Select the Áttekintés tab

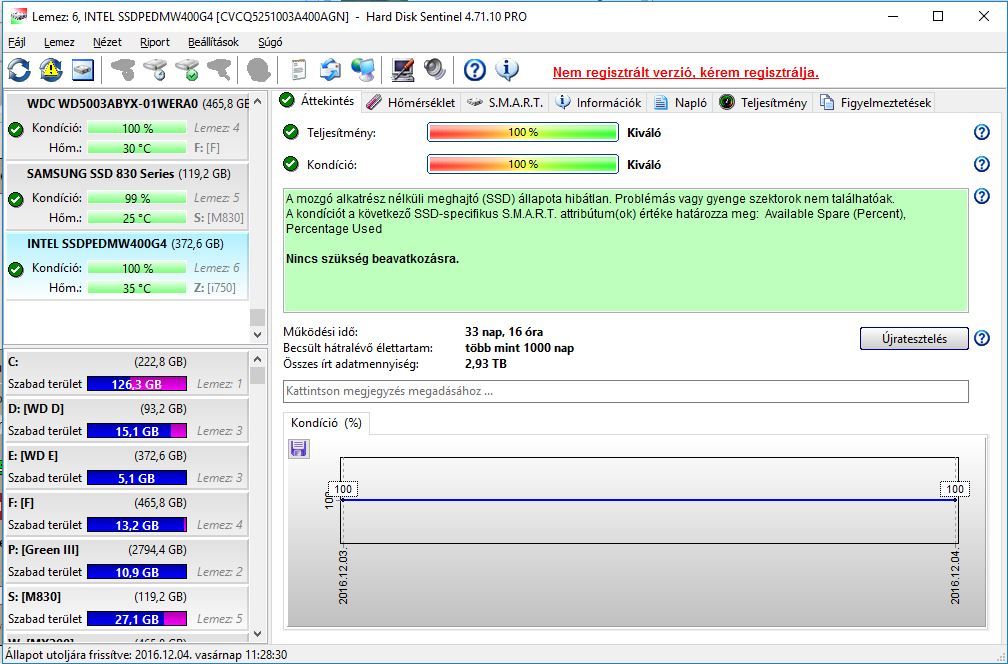click(x=318, y=101)
